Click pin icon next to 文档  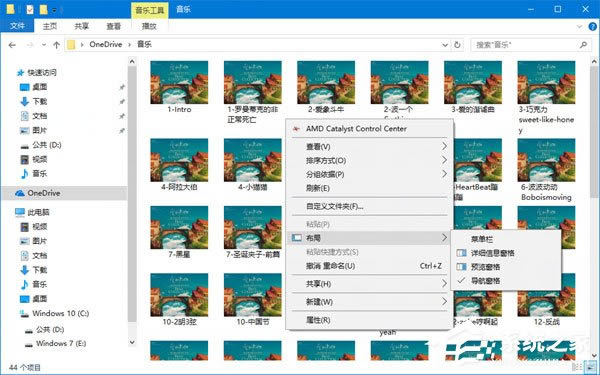click(122, 116)
